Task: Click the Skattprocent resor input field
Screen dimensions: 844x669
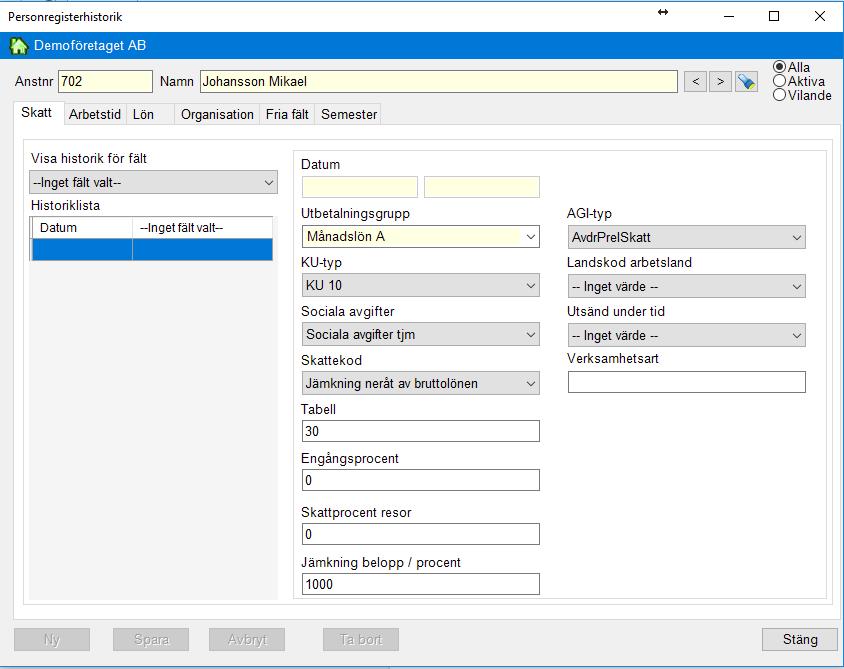Action: pos(420,534)
